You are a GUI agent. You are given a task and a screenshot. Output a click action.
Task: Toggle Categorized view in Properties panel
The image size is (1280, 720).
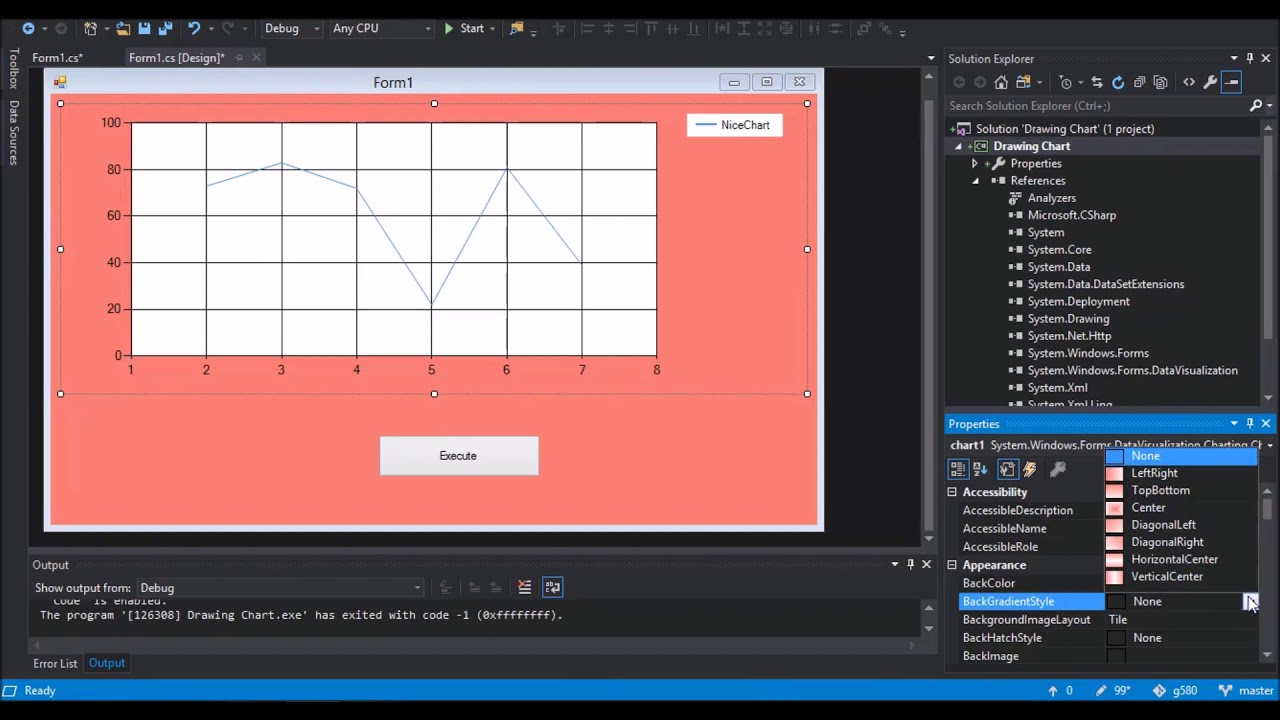(x=958, y=469)
